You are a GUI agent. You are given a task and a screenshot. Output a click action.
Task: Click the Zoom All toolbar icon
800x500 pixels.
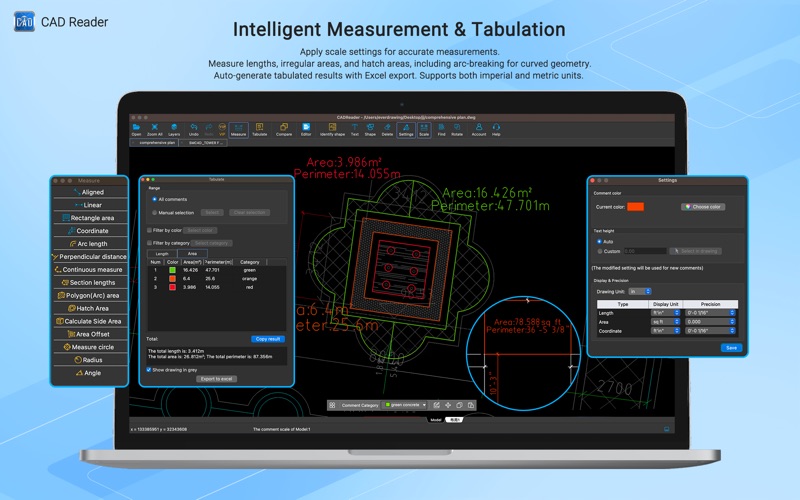[x=155, y=129]
